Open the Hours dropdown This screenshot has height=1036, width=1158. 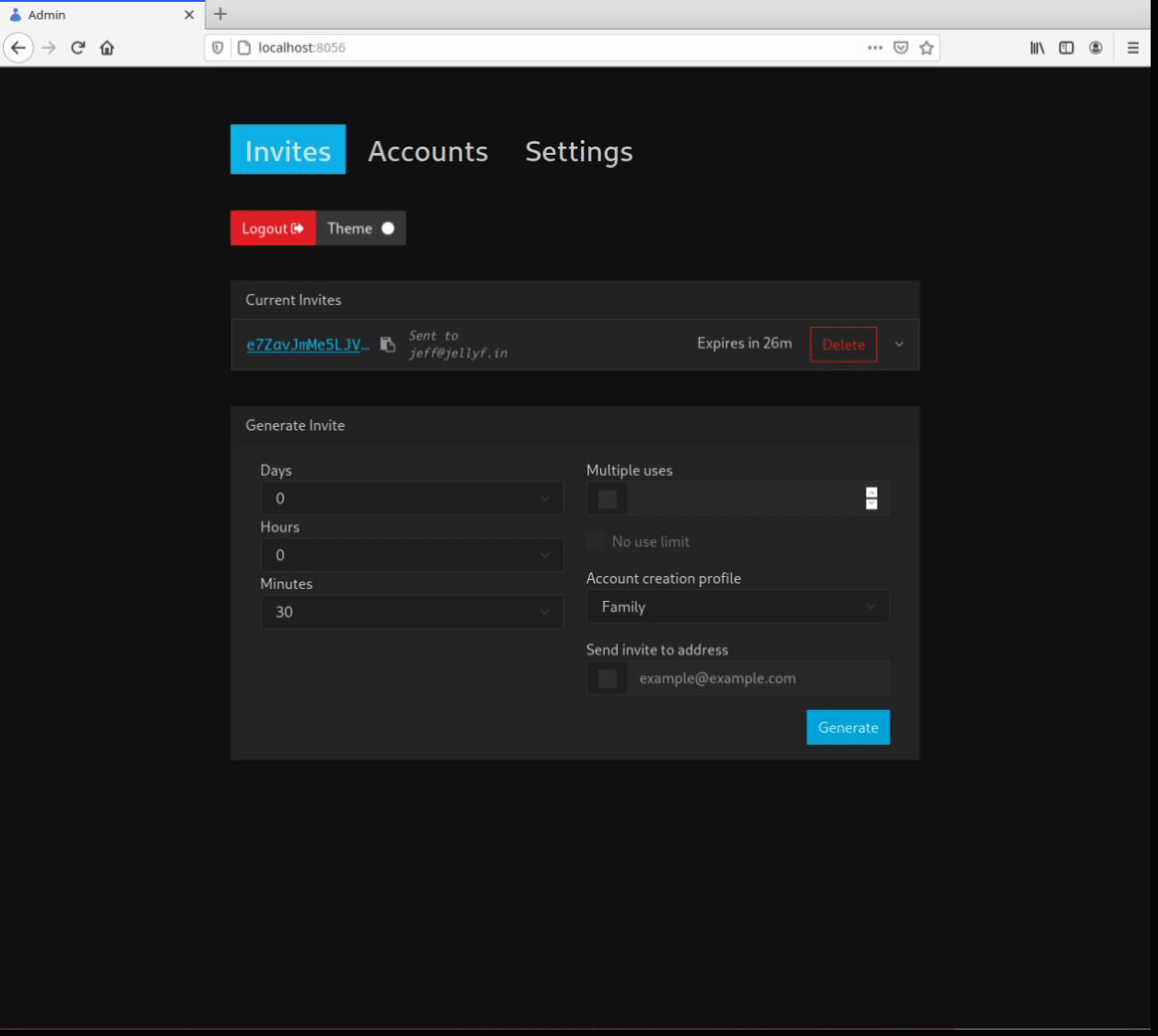tap(412, 555)
